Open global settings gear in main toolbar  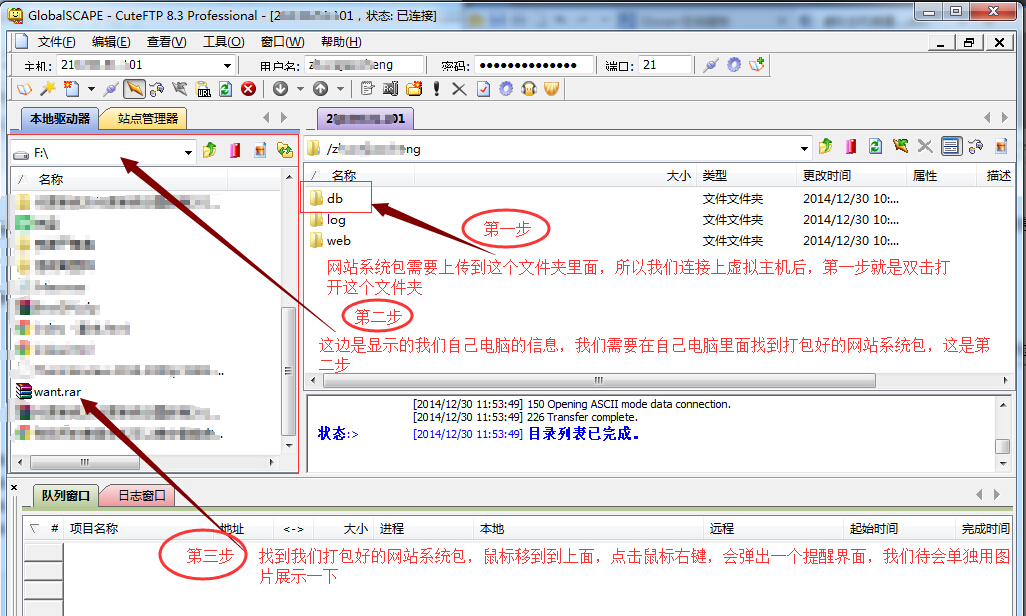(x=506, y=88)
